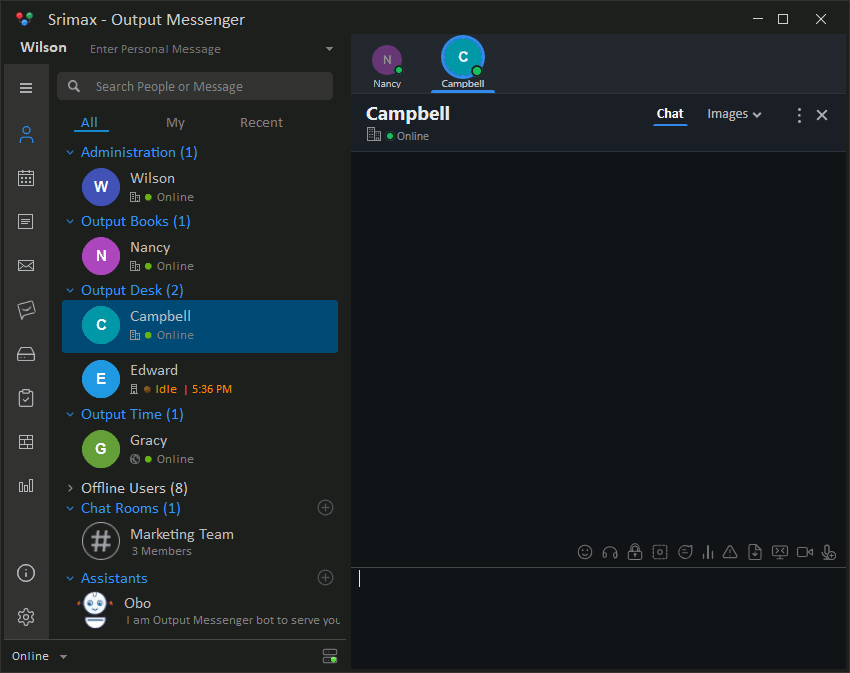
Task: Open the Notes sidebar icon
Action: coord(25,221)
